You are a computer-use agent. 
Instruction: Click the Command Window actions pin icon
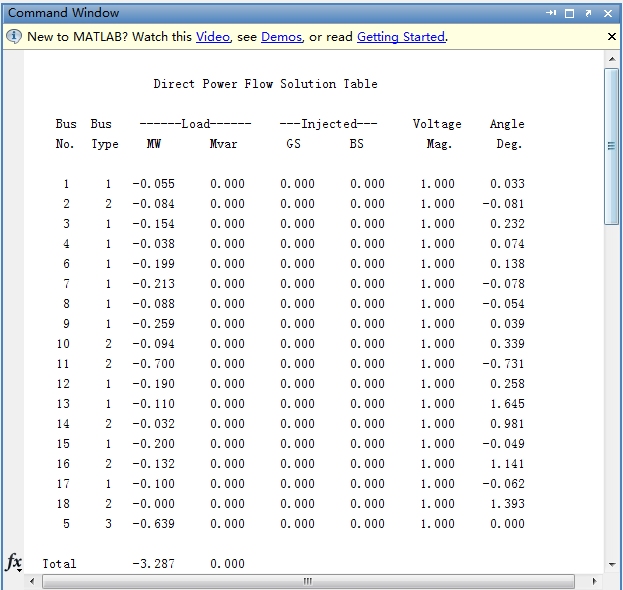point(551,13)
